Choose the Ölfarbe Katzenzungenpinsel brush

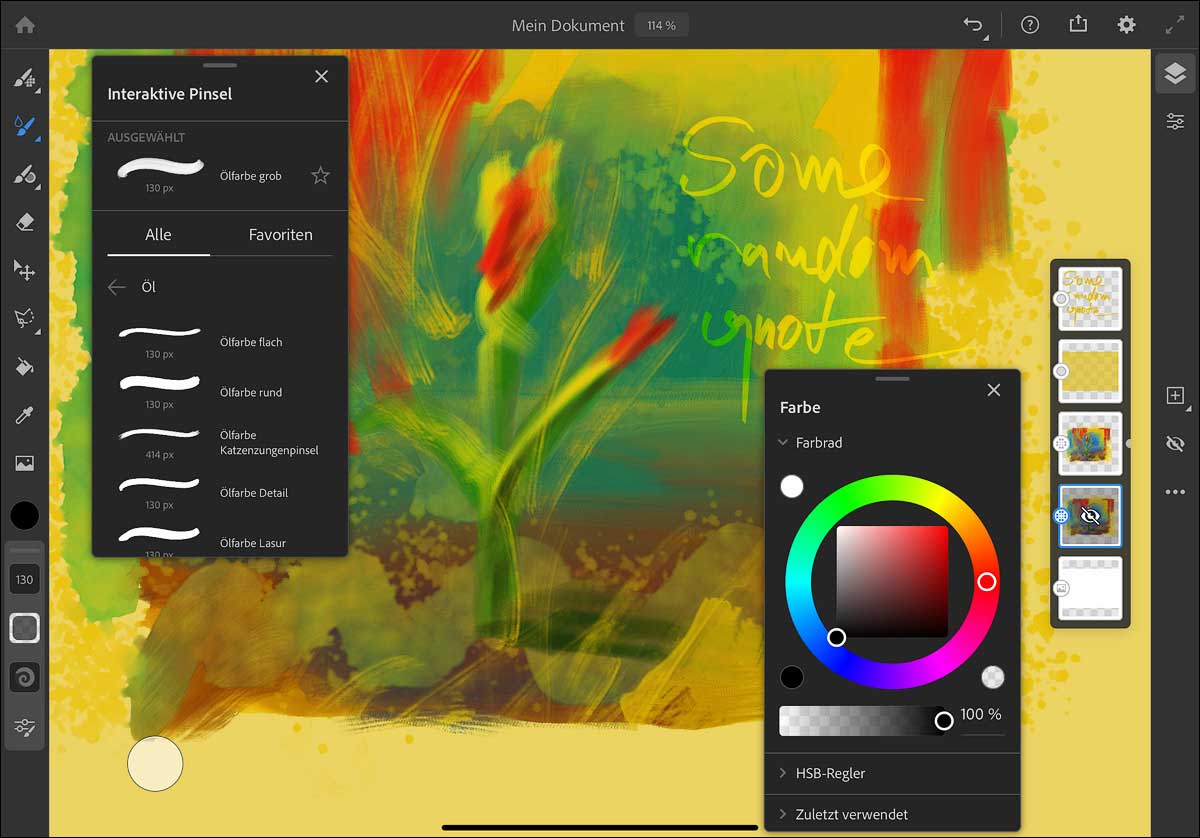click(x=220, y=443)
